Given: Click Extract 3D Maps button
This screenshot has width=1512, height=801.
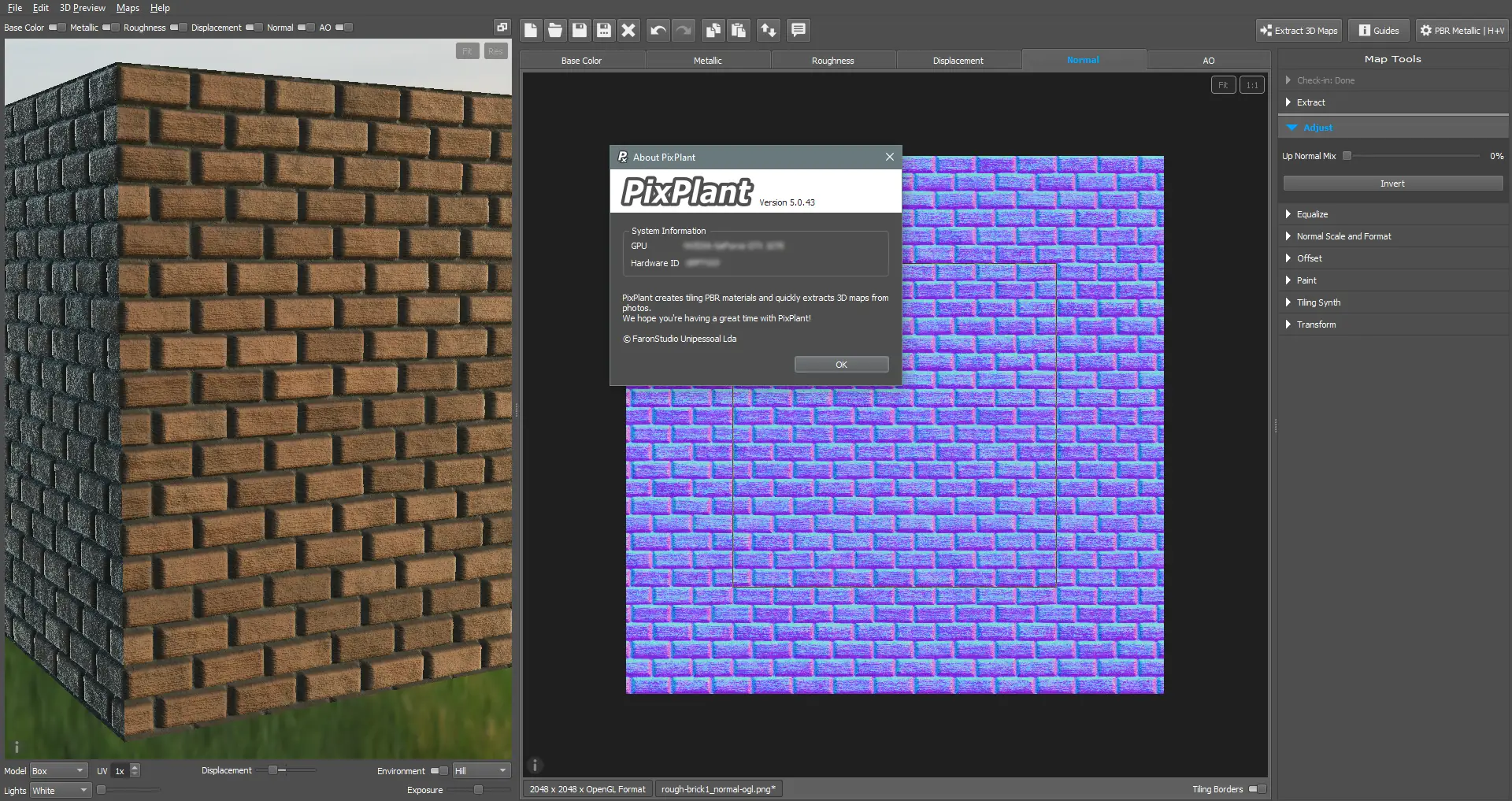Looking at the screenshot, I should click(1299, 31).
